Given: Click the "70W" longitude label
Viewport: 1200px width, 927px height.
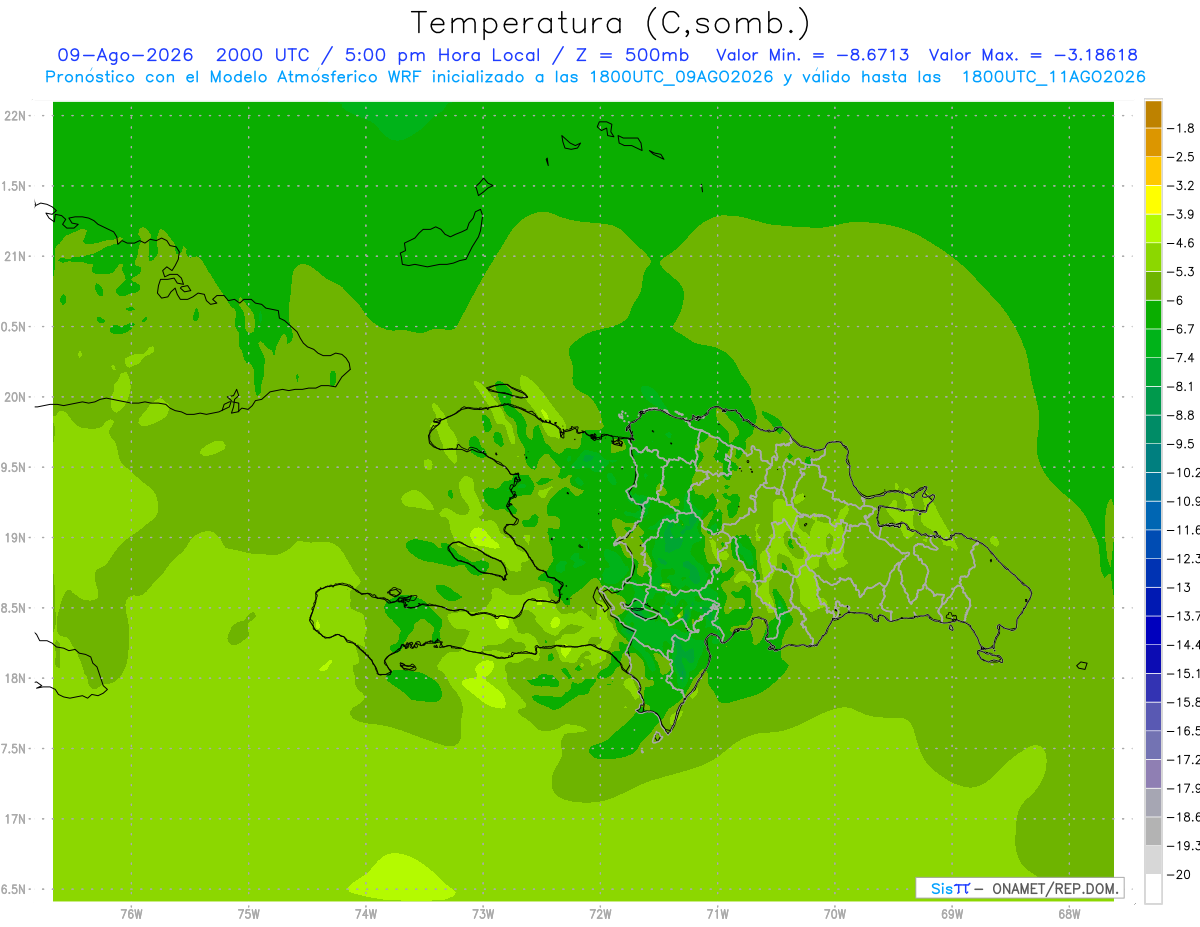Looking at the screenshot, I should point(835,914).
